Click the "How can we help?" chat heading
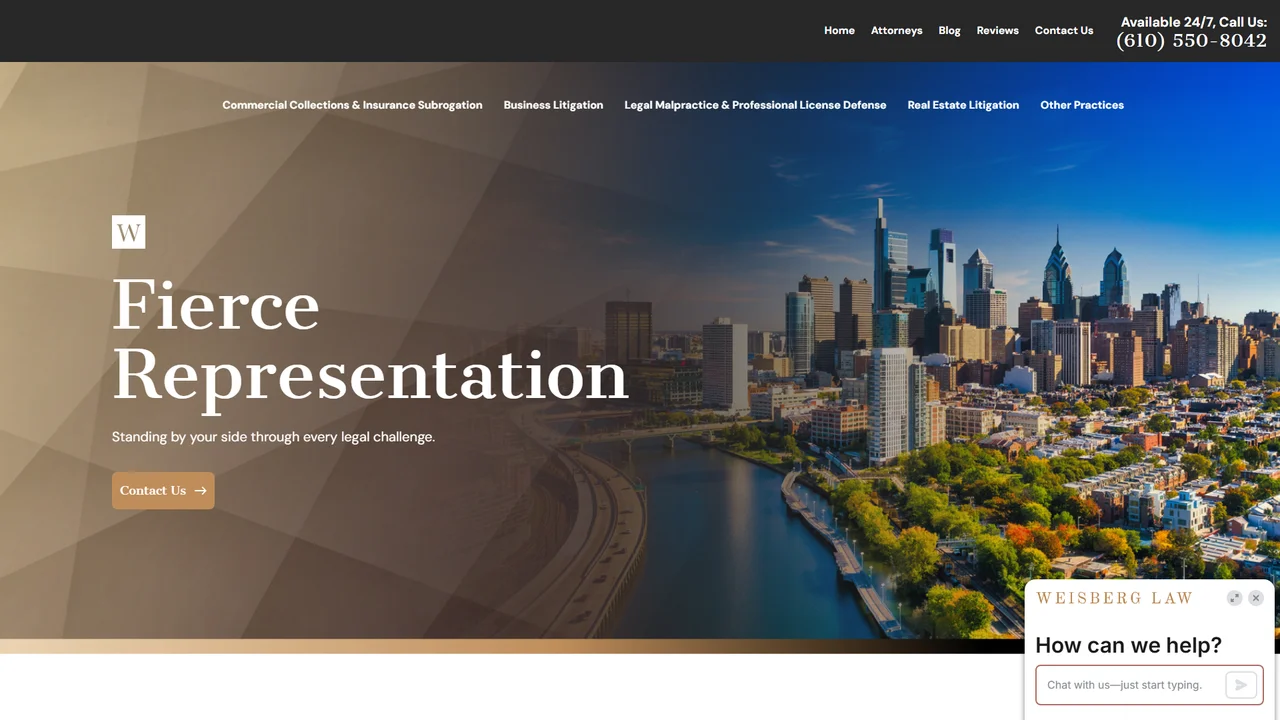The width and height of the screenshot is (1280, 720). click(x=1129, y=646)
